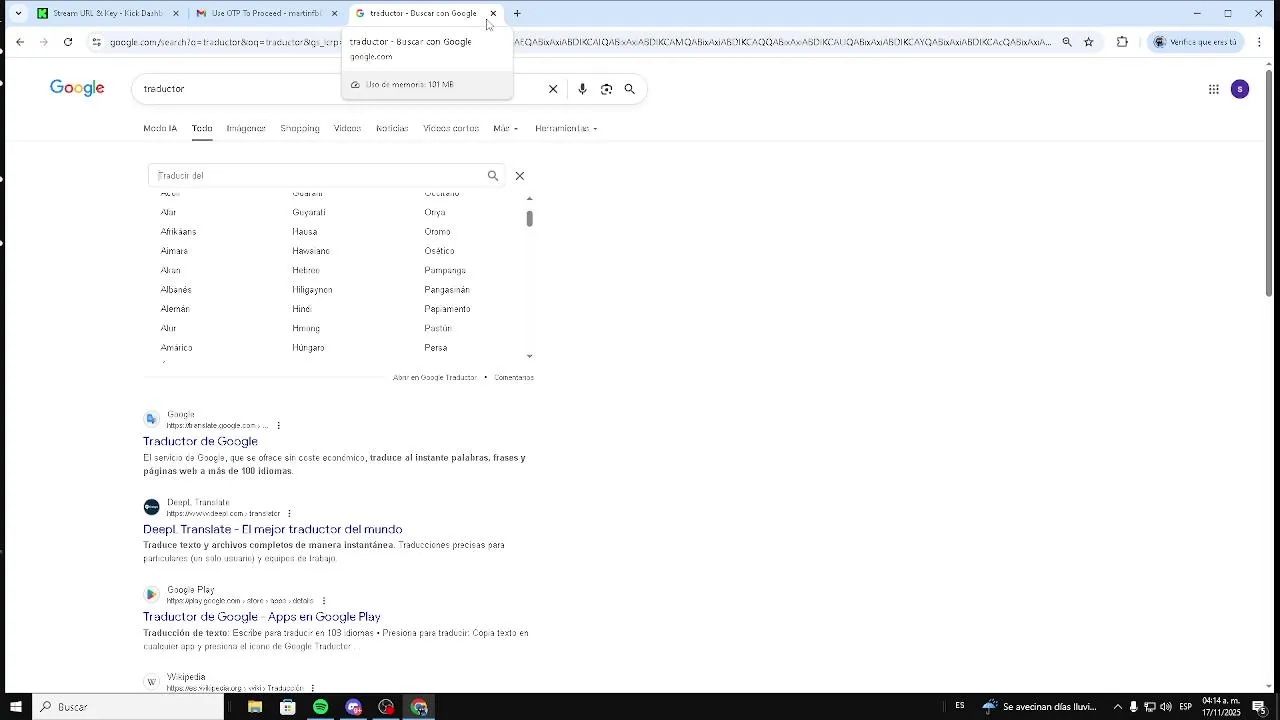The width and height of the screenshot is (1280, 720).
Task: Open the Google account avatar
Action: pyautogui.click(x=1240, y=89)
